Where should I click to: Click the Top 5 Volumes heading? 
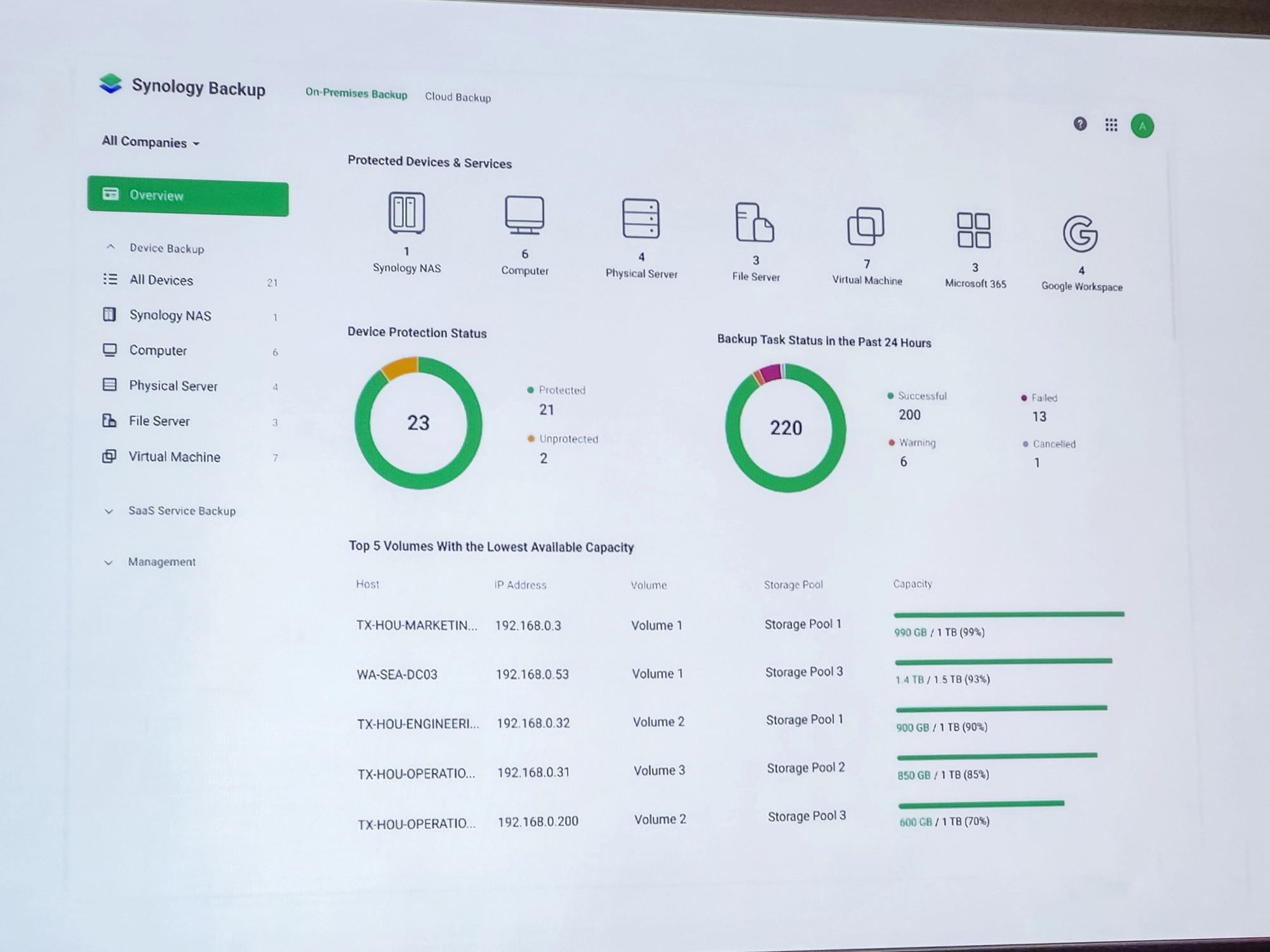[x=491, y=546]
